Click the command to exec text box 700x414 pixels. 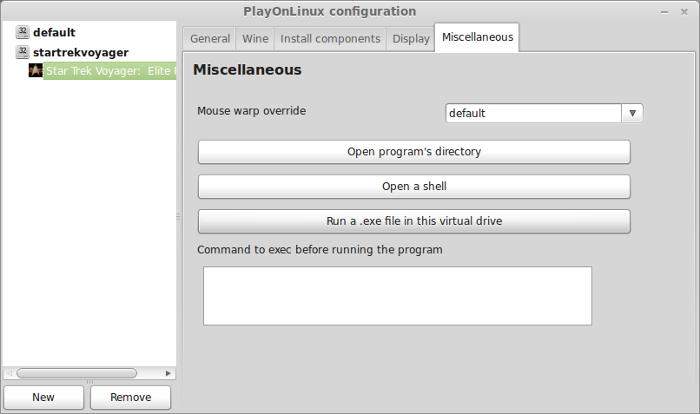coord(397,296)
